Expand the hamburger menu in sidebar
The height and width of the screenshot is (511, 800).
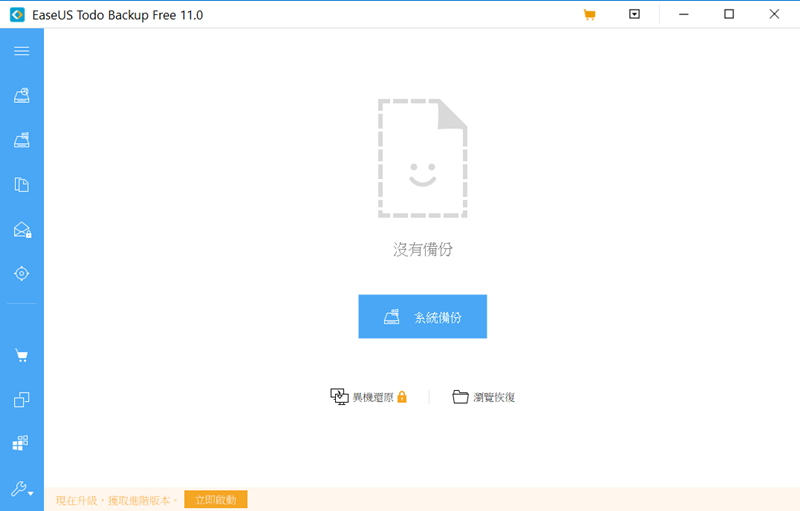click(21, 51)
